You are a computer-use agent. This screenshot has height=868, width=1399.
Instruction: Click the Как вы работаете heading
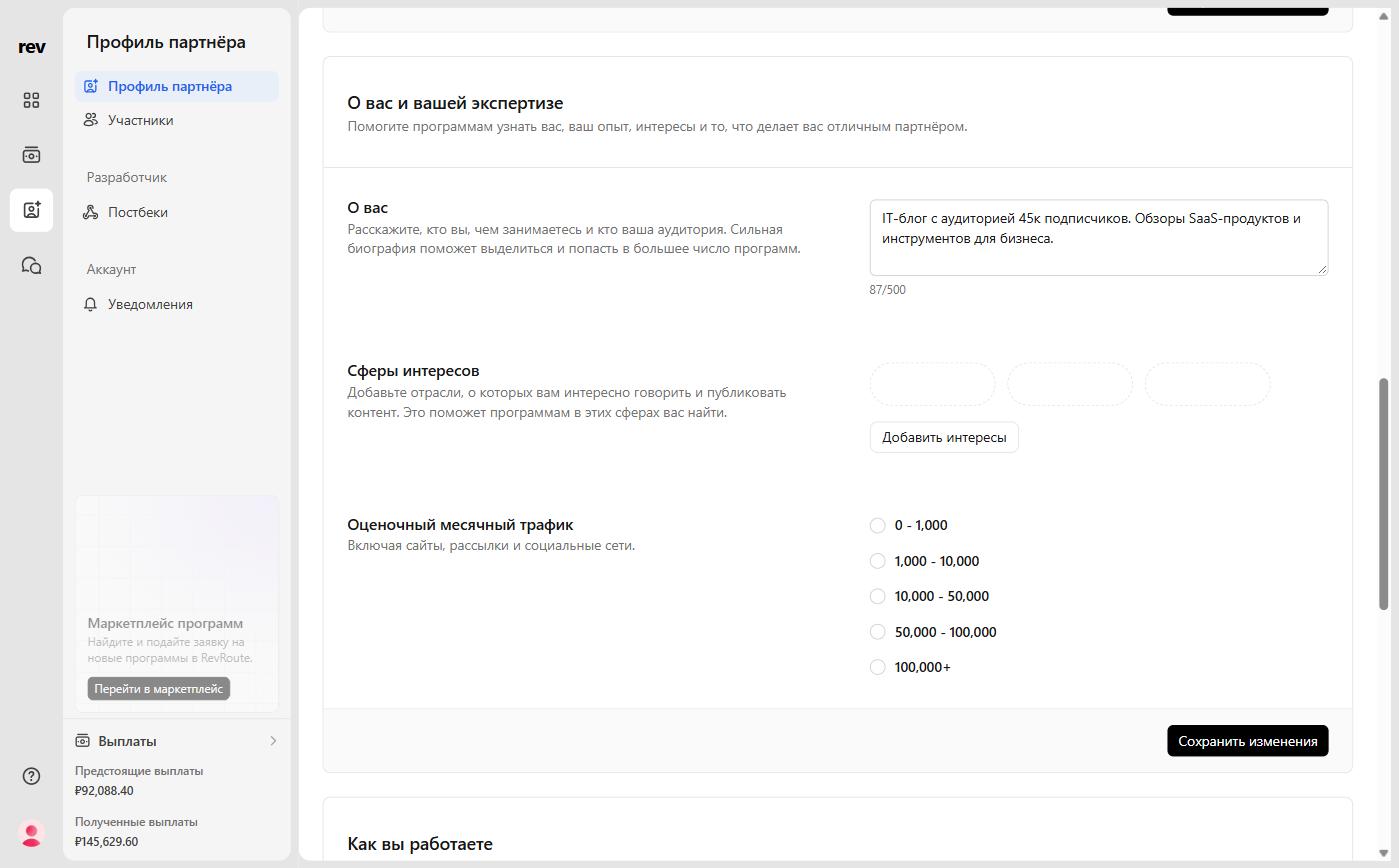click(420, 844)
